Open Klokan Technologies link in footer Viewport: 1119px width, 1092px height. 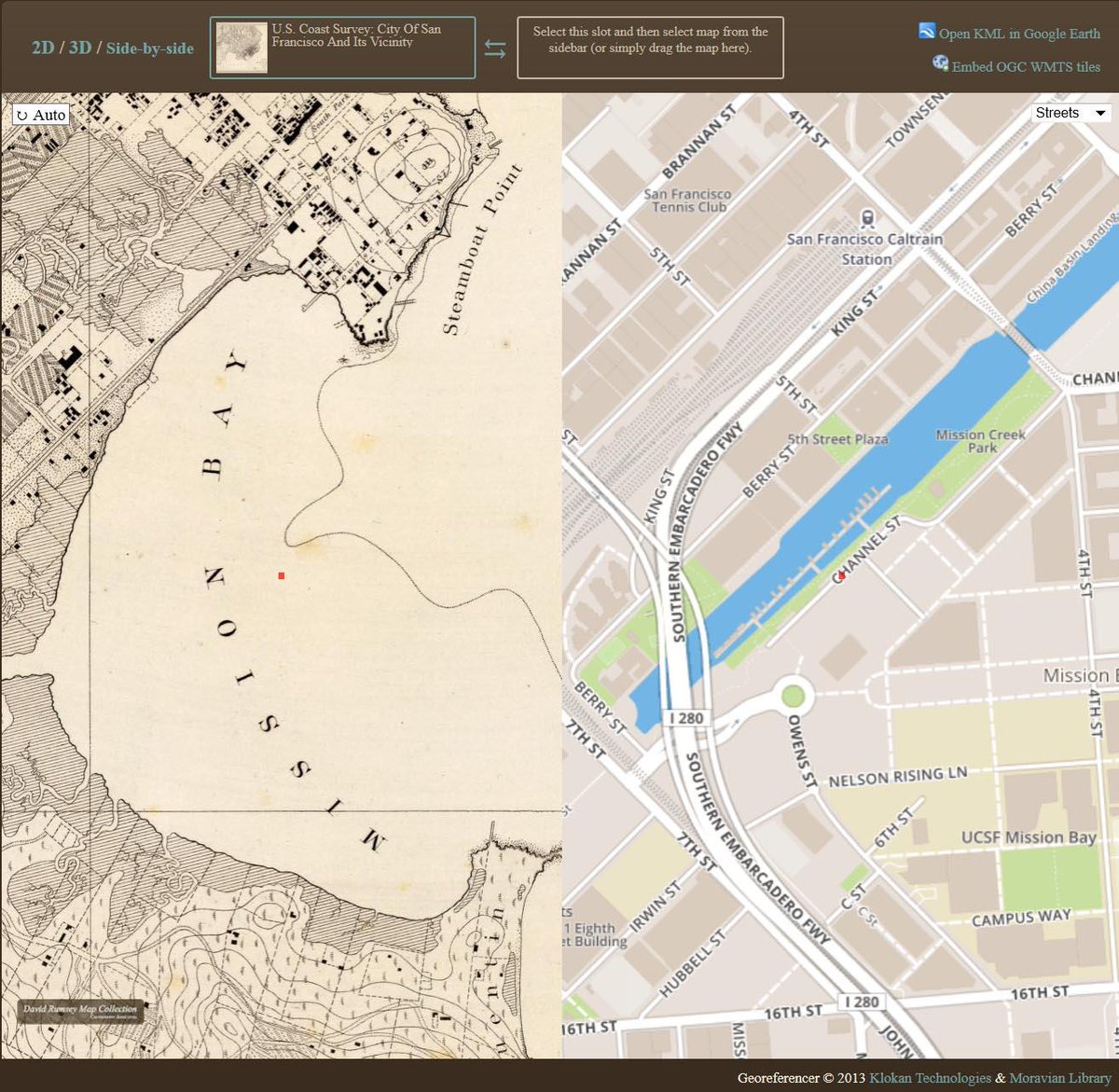930,1078
